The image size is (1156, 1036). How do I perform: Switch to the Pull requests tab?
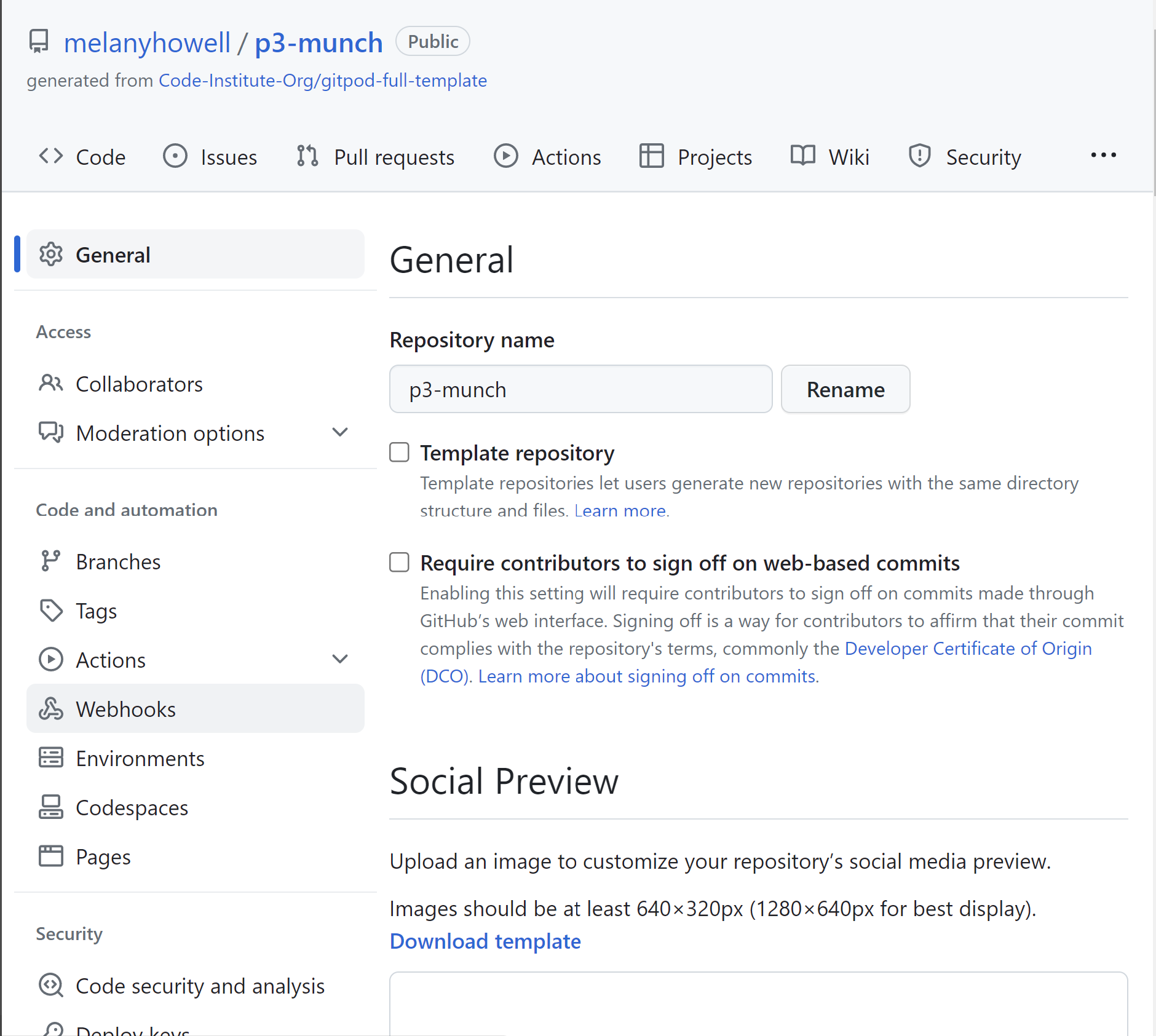click(376, 157)
